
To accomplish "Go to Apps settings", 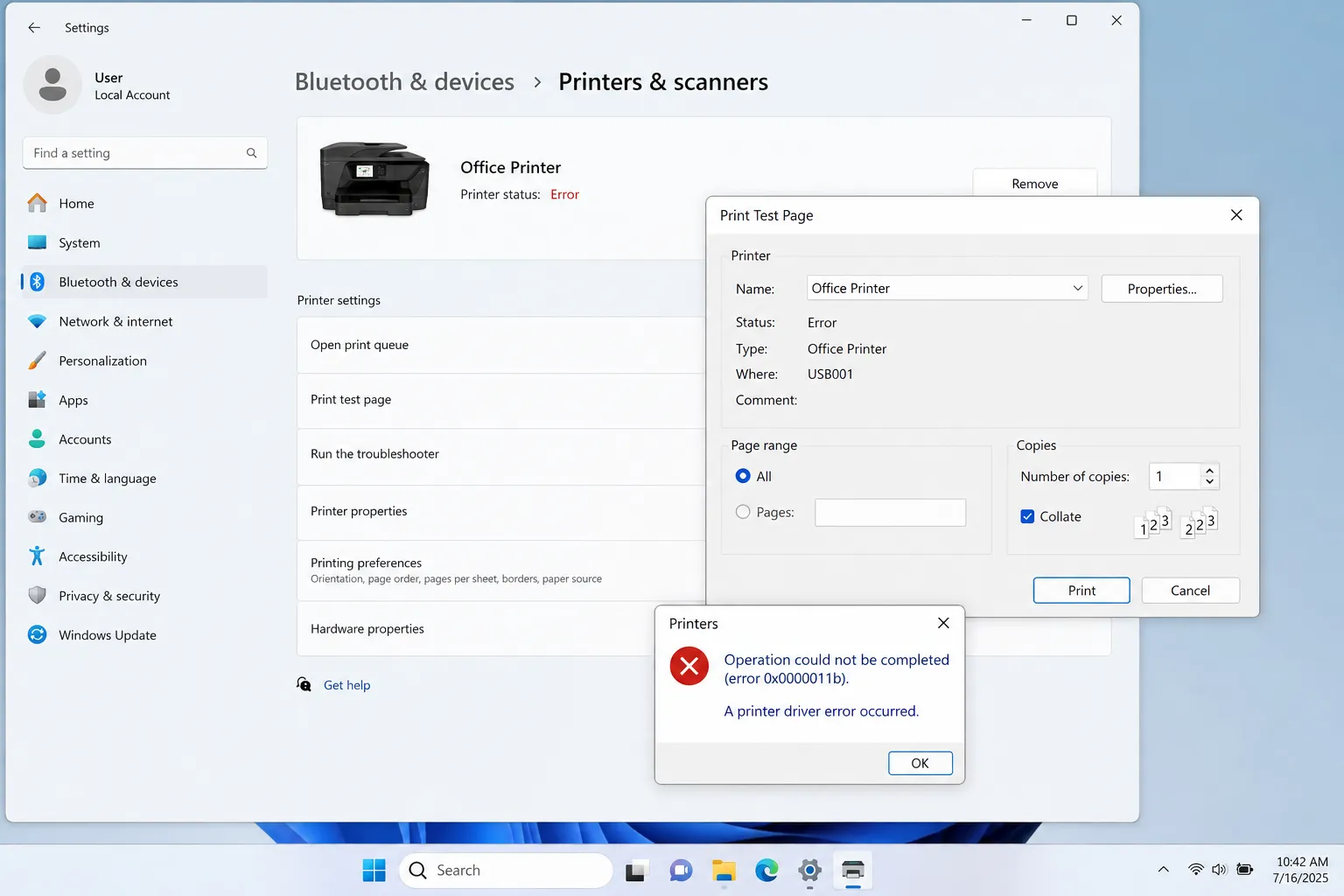I will click(x=144, y=400).
